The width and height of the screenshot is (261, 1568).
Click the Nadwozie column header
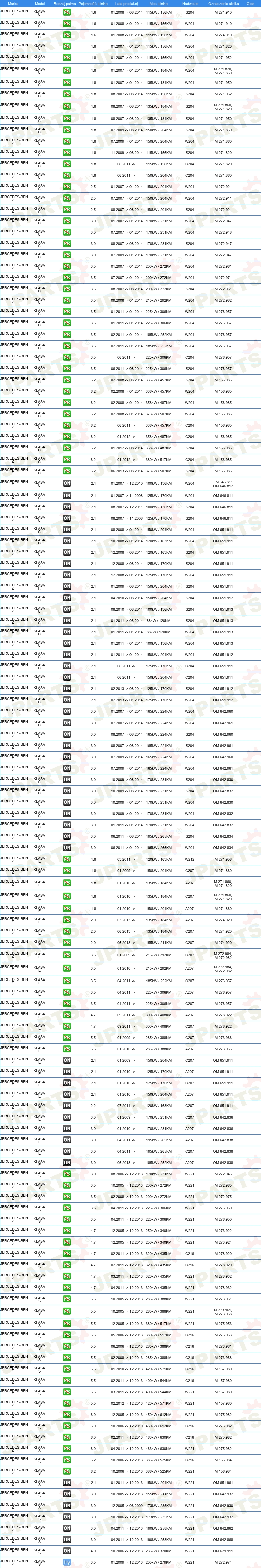point(190,4)
